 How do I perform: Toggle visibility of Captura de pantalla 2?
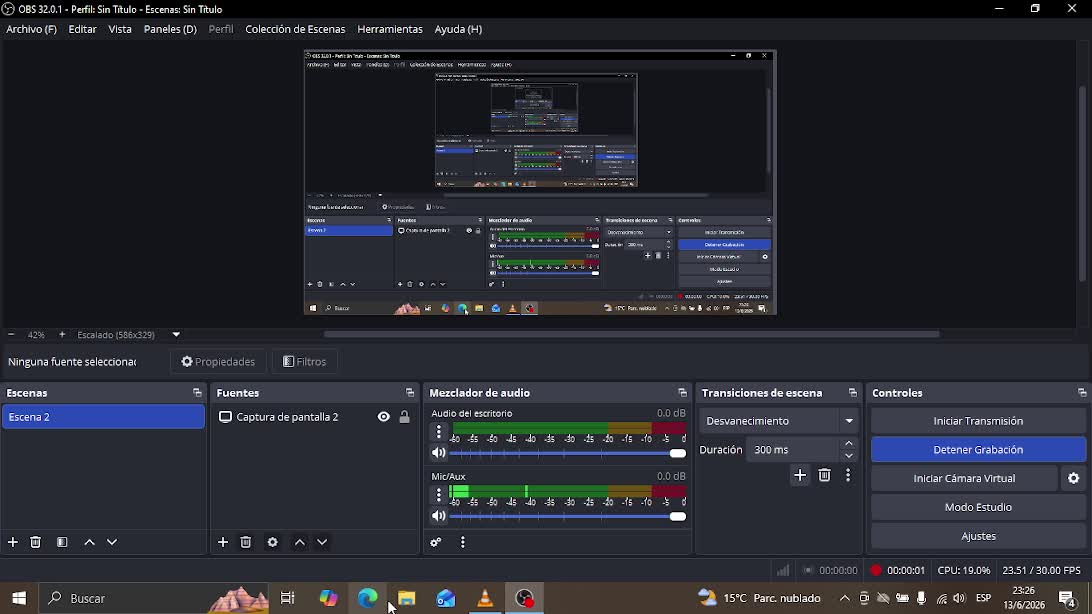pyautogui.click(x=384, y=417)
